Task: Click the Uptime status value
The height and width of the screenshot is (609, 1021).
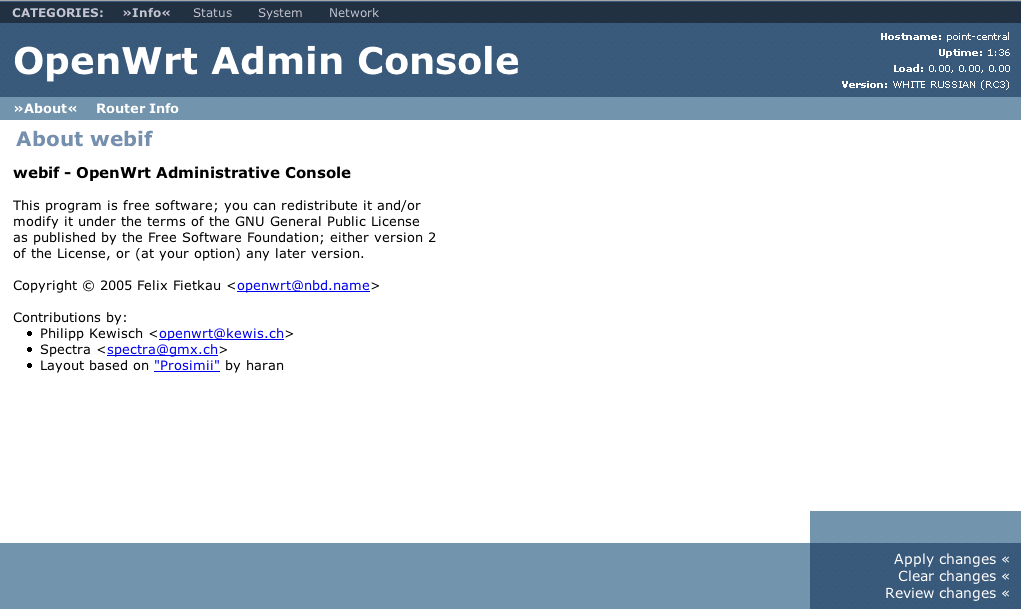Action: click(x=997, y=53)
